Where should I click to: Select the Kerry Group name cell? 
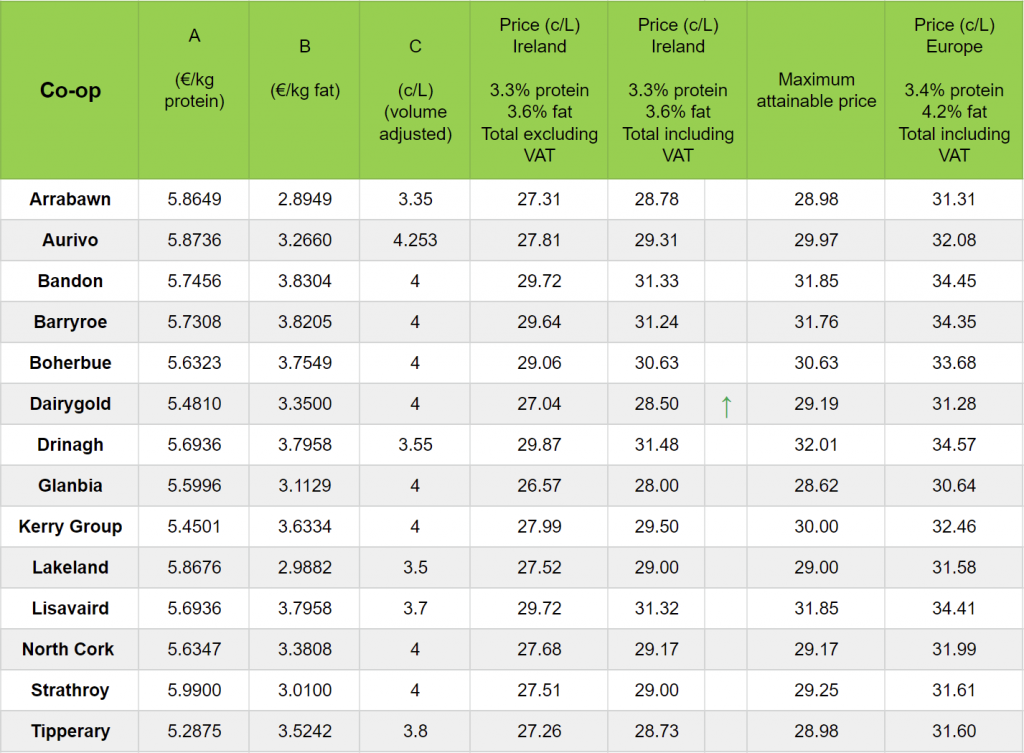click(x=70, y=527)
